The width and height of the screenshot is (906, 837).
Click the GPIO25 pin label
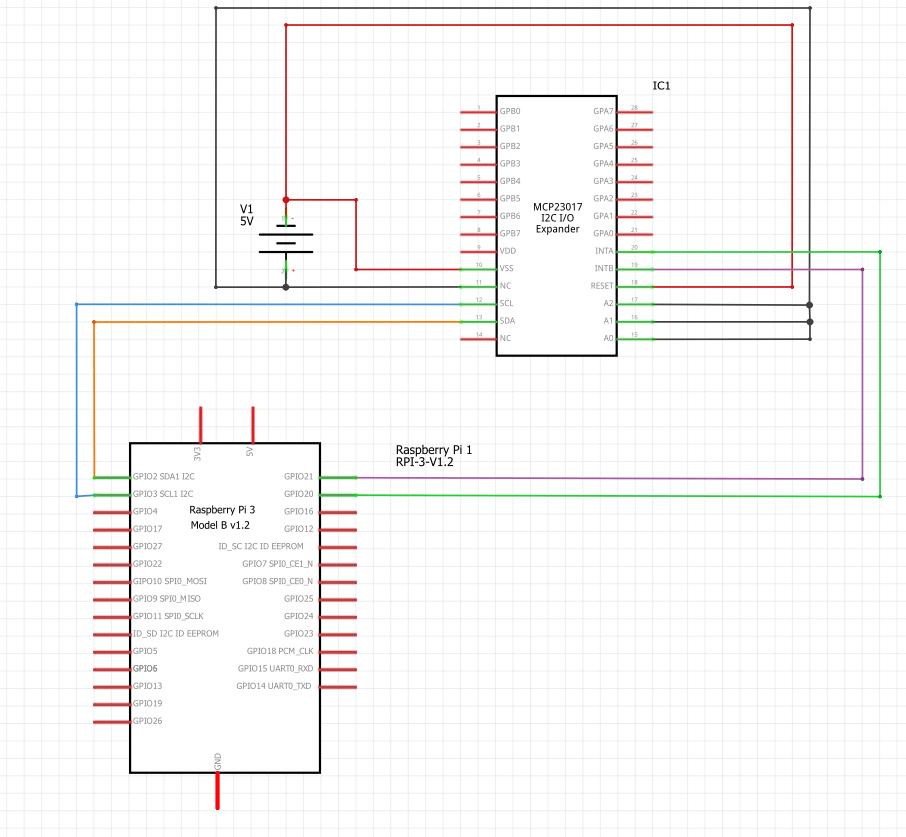coord(299,598)
